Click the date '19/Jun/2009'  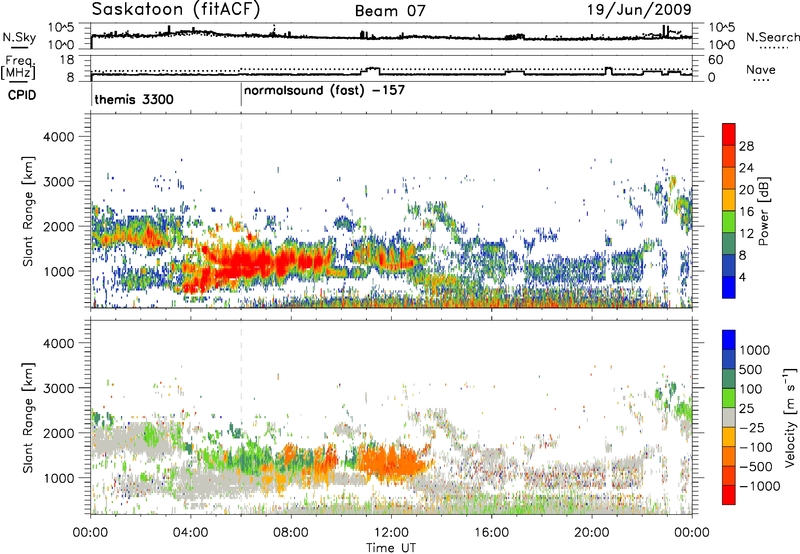pos(639,10)
